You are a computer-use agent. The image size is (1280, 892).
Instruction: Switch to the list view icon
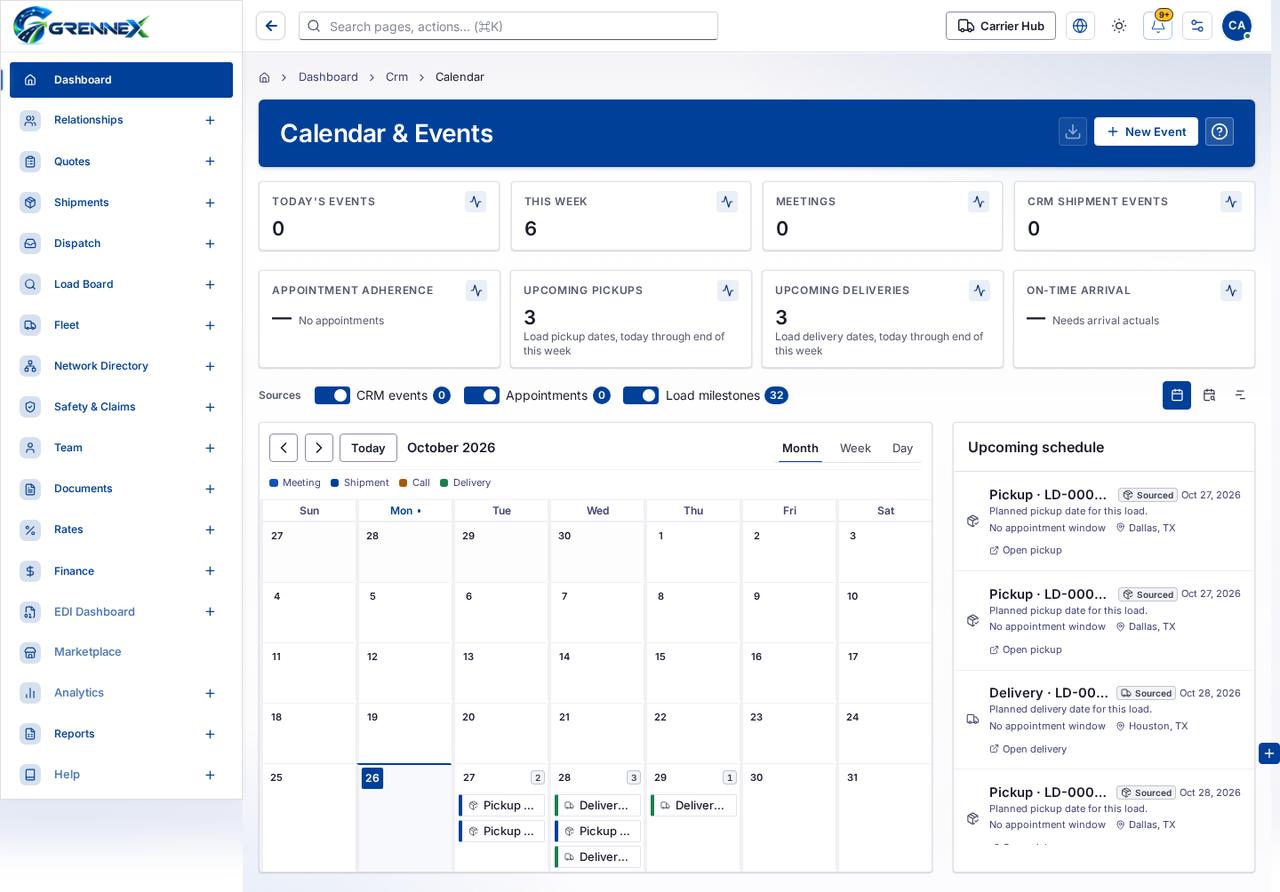pyautogui.click(x=1240, y=395)
